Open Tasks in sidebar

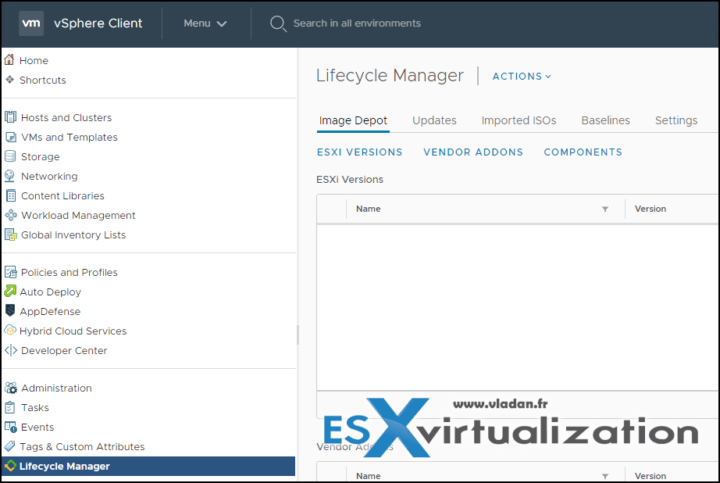(x=35, y=408)
